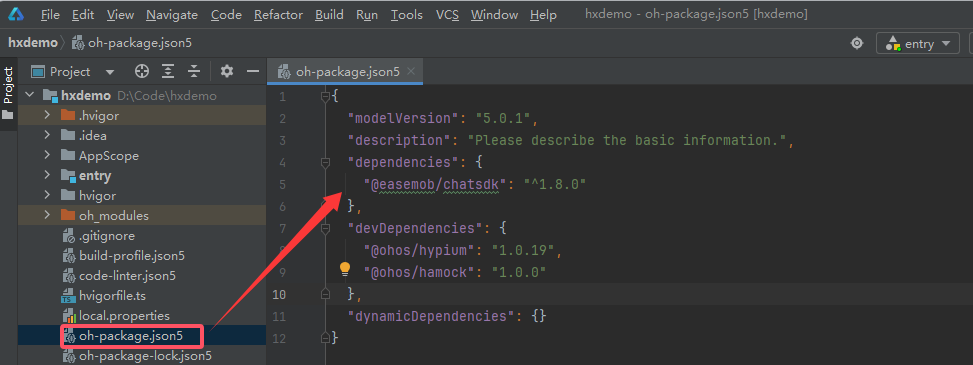
Task: Expand the hvigor folder
Action: [x=47, y=196]
